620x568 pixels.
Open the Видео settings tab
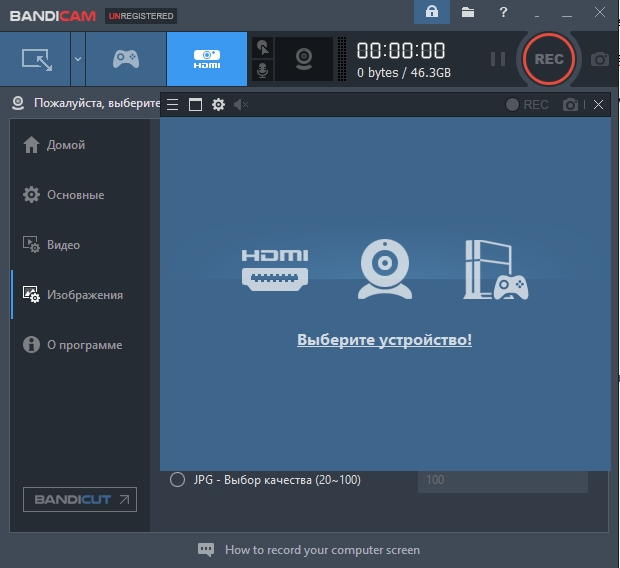pos(51,244)
